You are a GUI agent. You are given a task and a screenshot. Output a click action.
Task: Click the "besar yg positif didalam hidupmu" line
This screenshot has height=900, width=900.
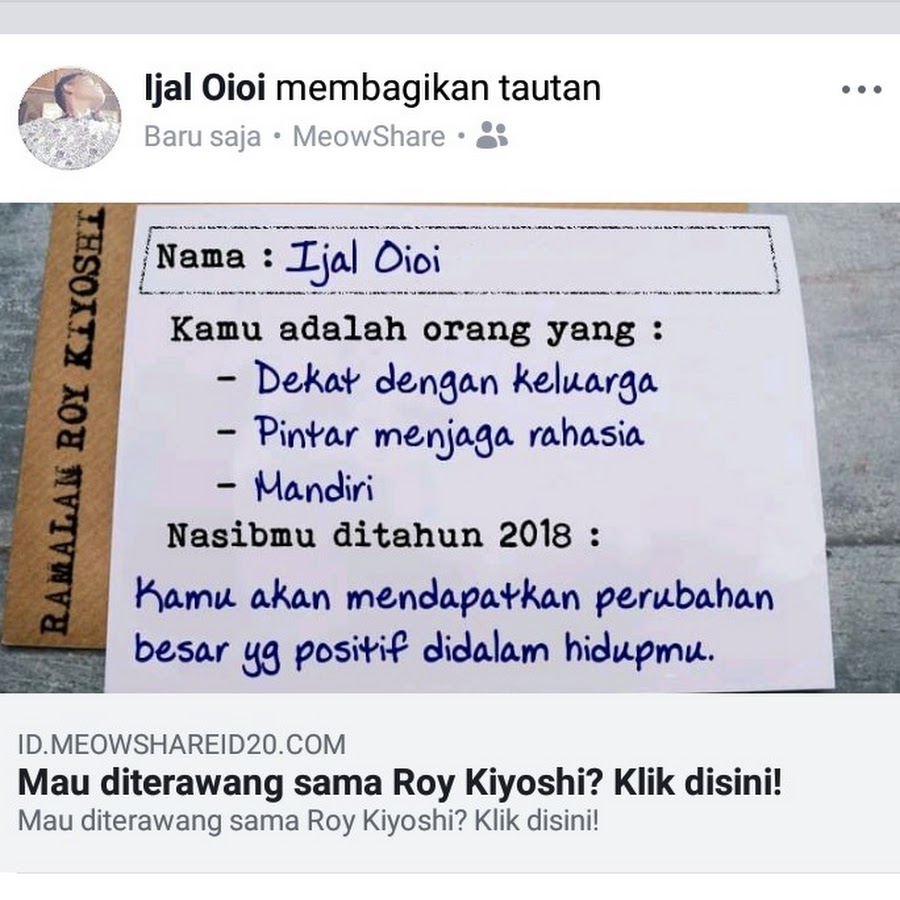425,651
